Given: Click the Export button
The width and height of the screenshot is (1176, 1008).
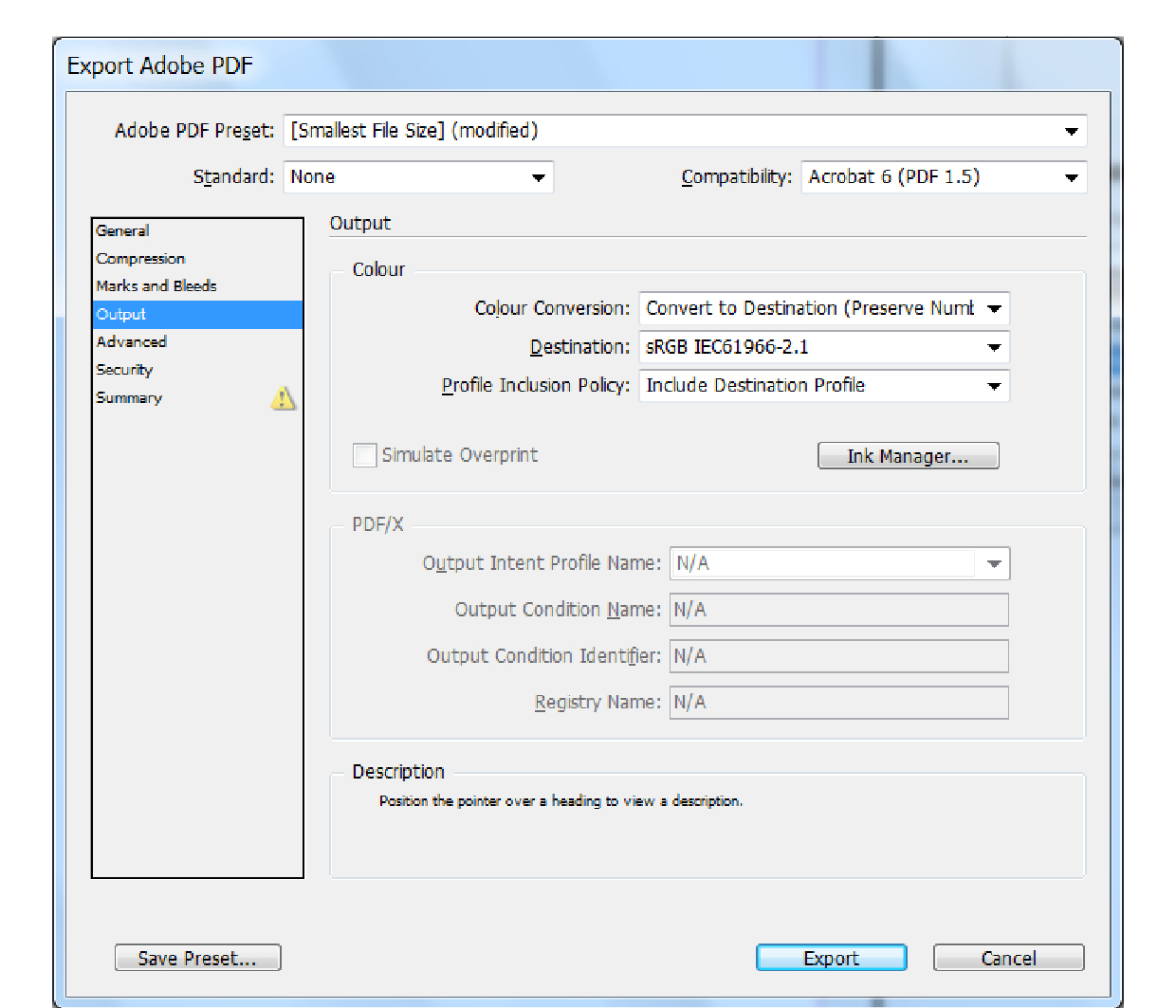Looking at the screenshot, I should 832,958.
